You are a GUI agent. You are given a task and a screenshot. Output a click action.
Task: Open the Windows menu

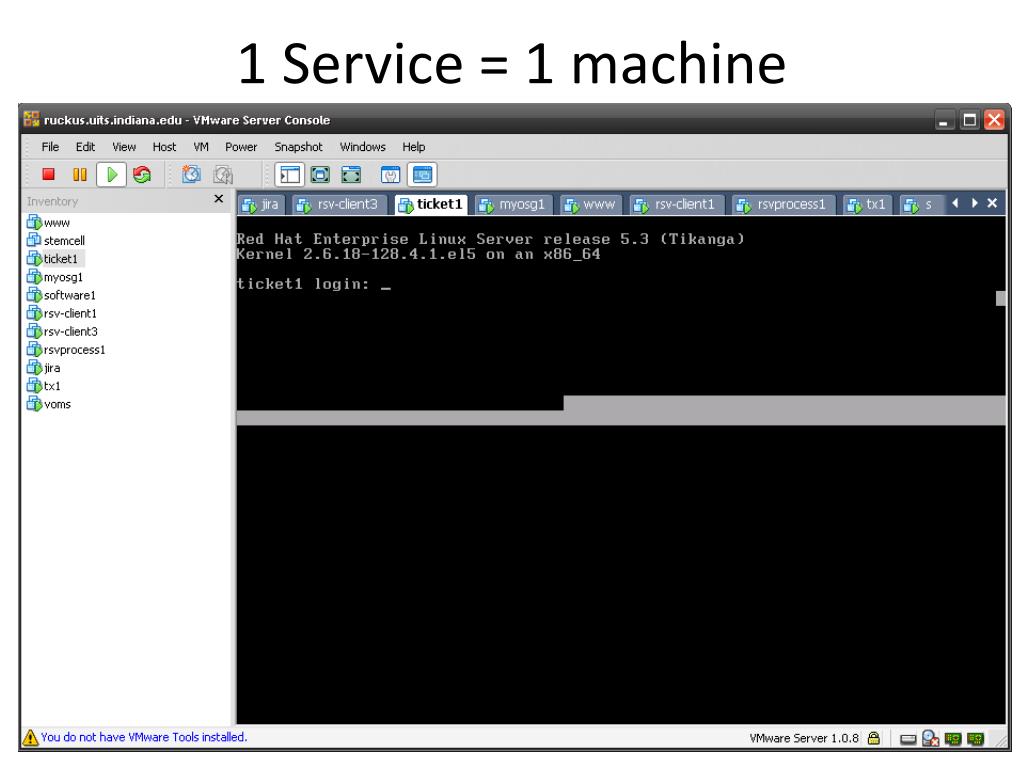click(362, 147)
